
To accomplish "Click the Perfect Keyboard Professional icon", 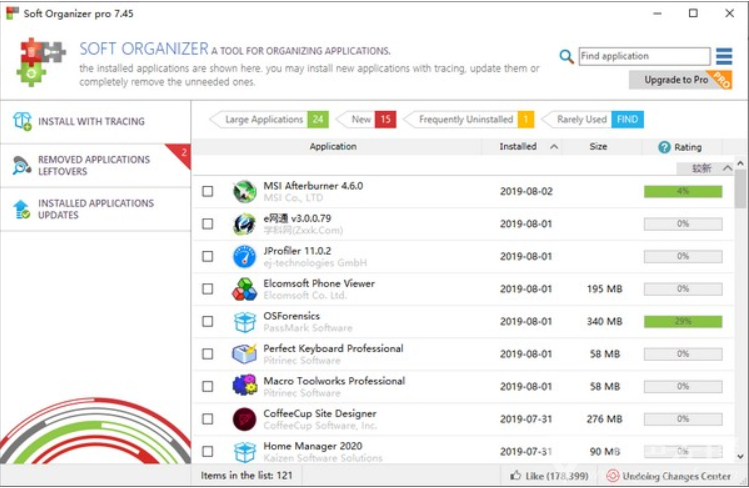I will (245, 354).
